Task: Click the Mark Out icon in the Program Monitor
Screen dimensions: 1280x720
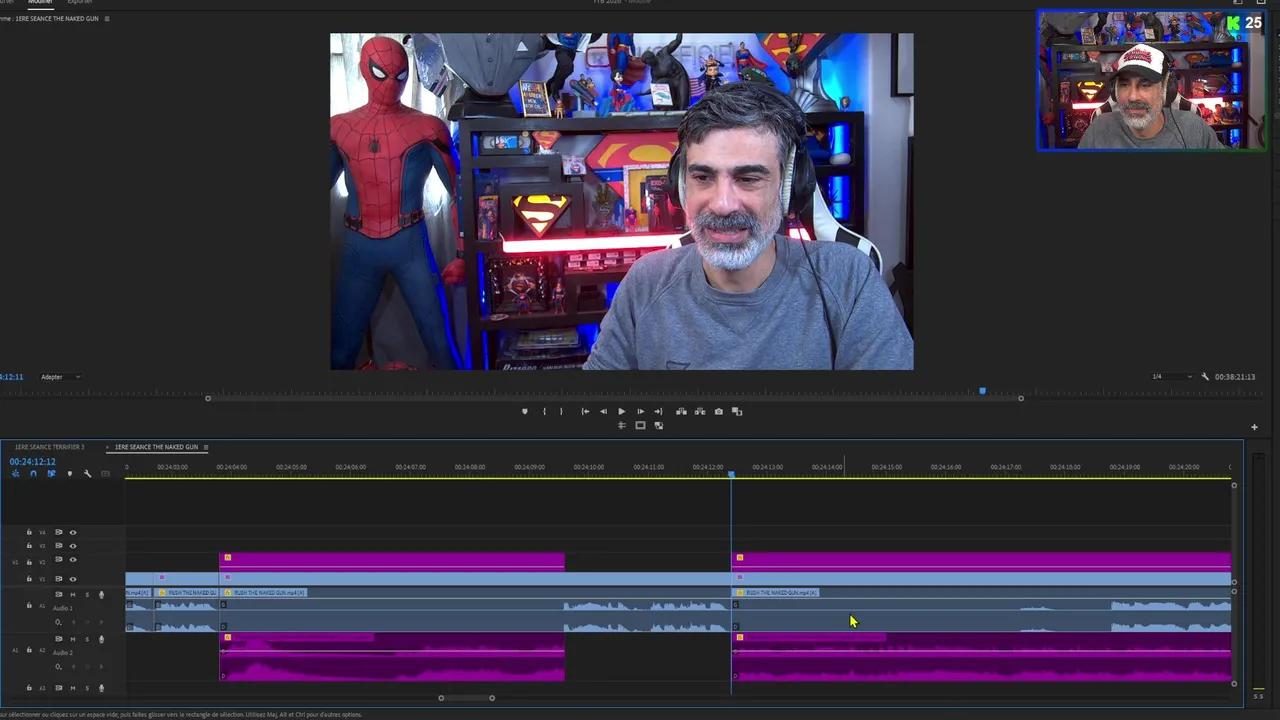Action: point(561,411)
